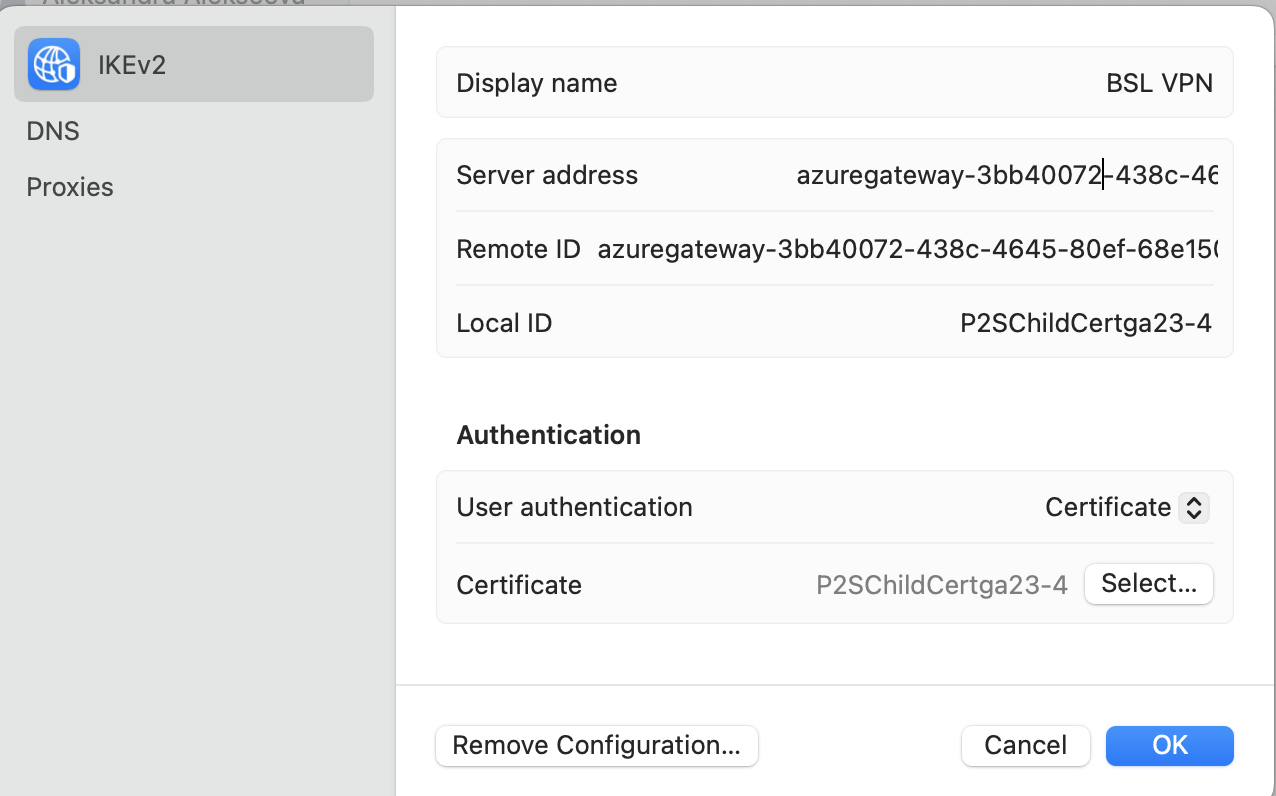1276x796 pixels.
Task: Click the Local ID label
Action: 504,323
